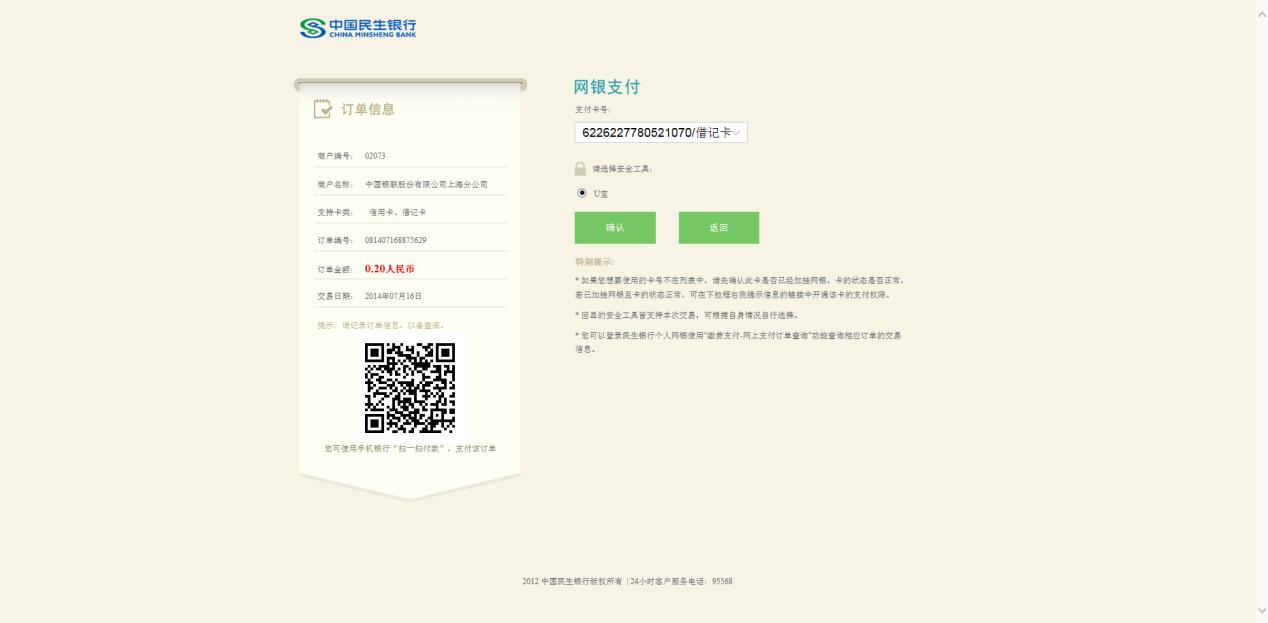The width and height of the screenshot is (1268, 623).
Task: Click the green 返回 button
Action: pyautogui.click(x=719, y=228)
